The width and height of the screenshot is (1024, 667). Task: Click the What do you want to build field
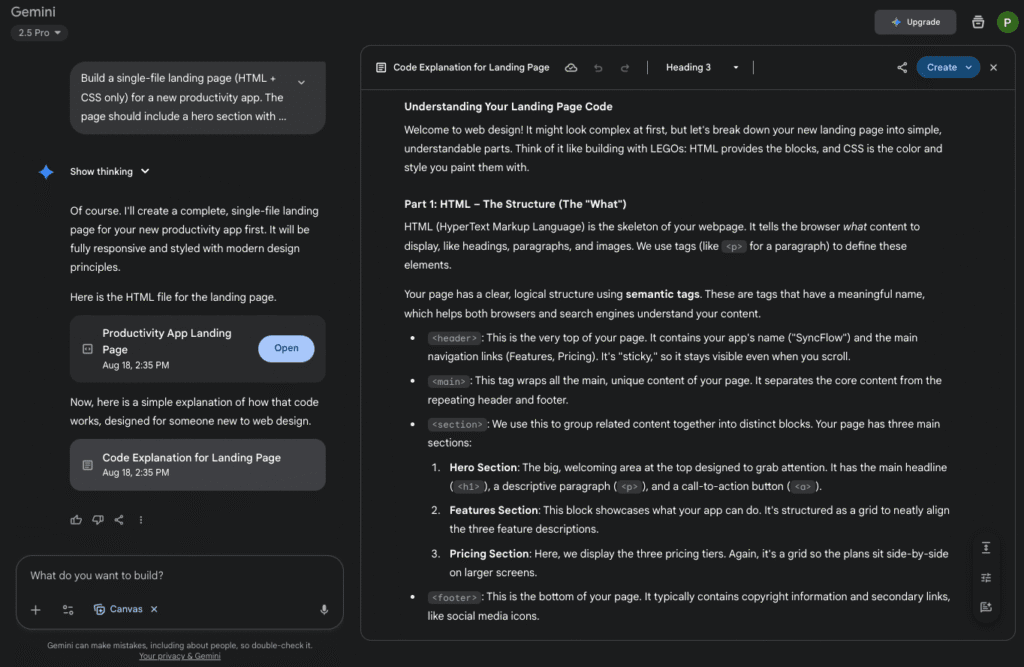coord(150,574)
